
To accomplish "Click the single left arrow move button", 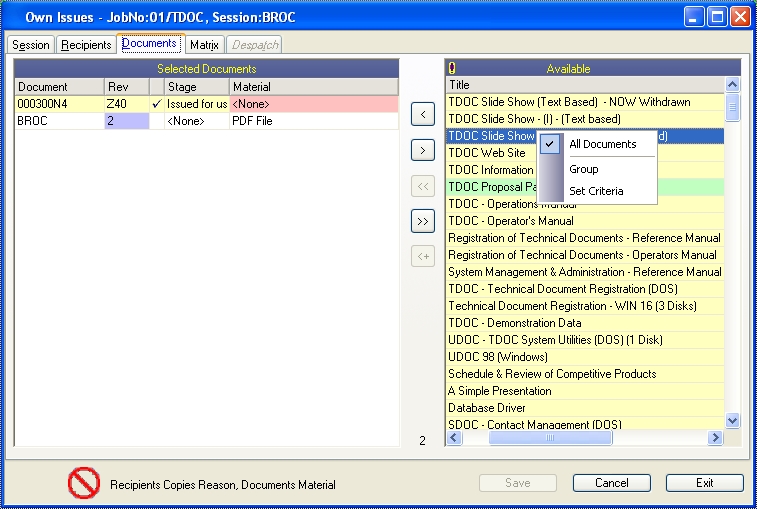I will point(423,114).
